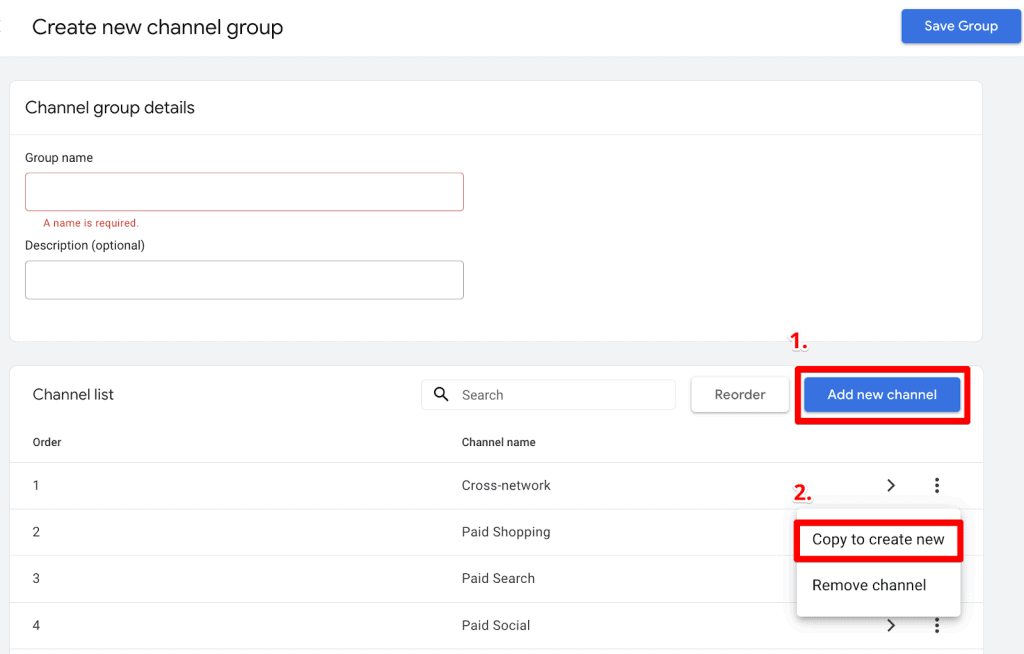This screenshot has height=654, width=1024.
Task: Click the Description optional input box
Action: 244,280
